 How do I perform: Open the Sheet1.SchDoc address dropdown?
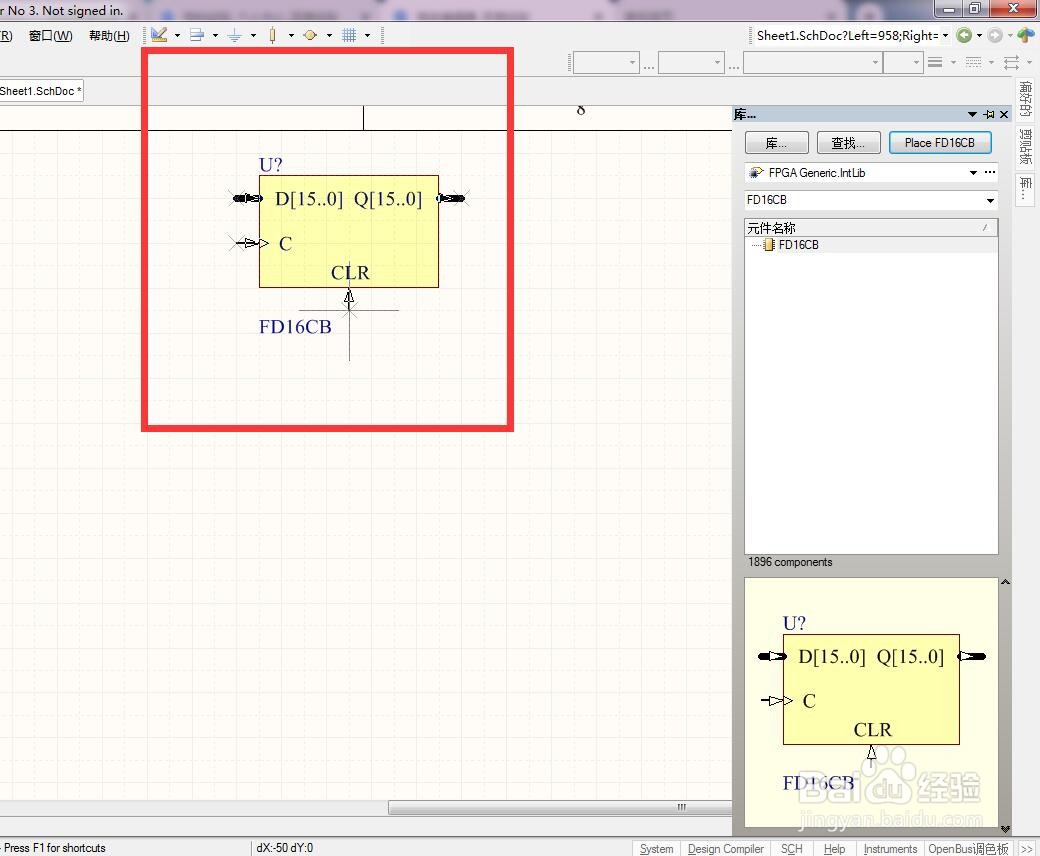click(945, 35)
